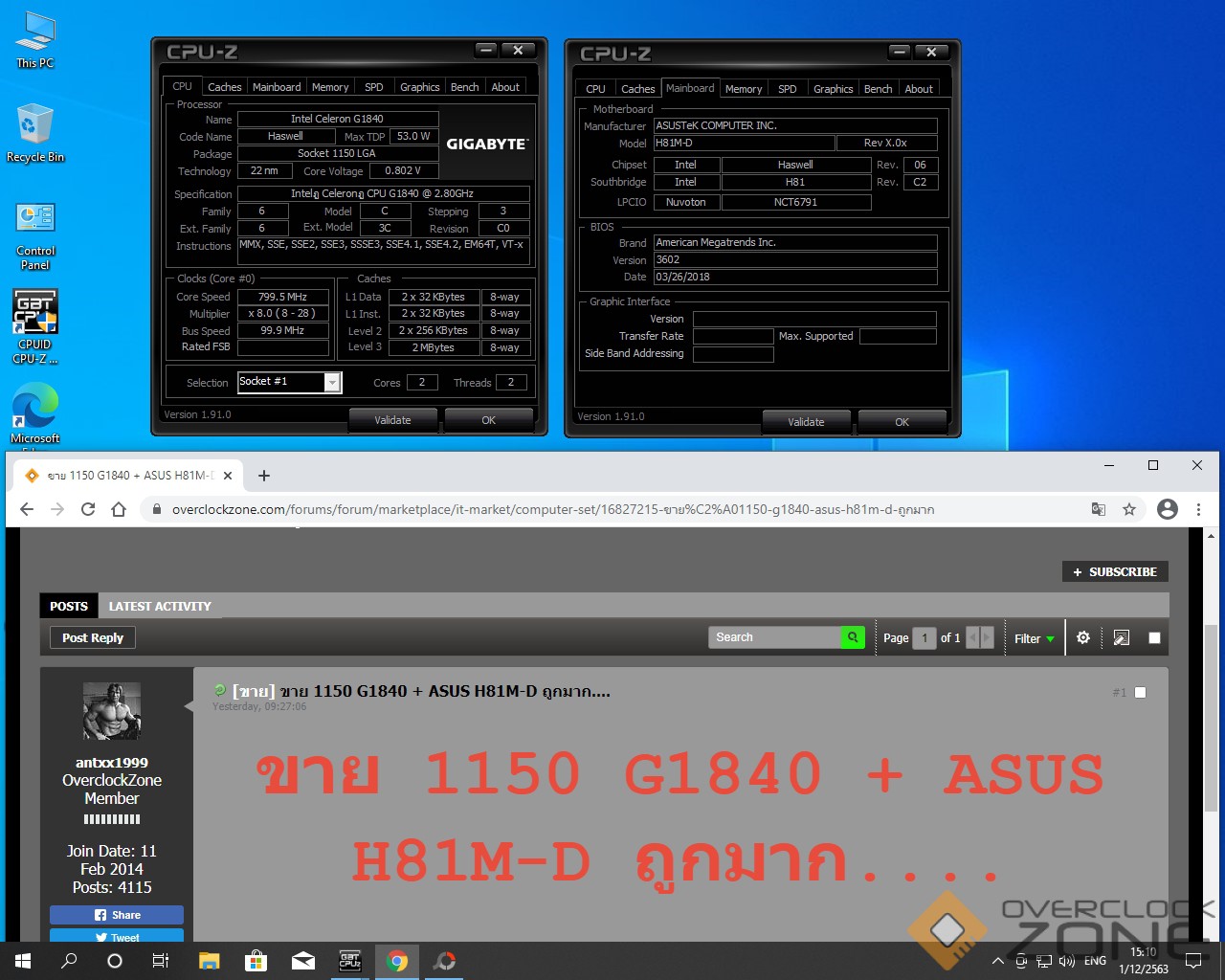Click the green forum search icon

(852, 637)
